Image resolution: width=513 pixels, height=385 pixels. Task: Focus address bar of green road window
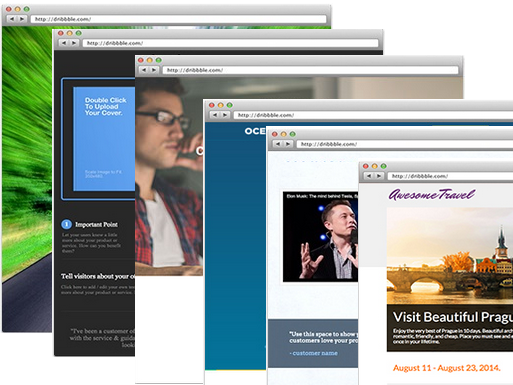(x=178, y=19)
